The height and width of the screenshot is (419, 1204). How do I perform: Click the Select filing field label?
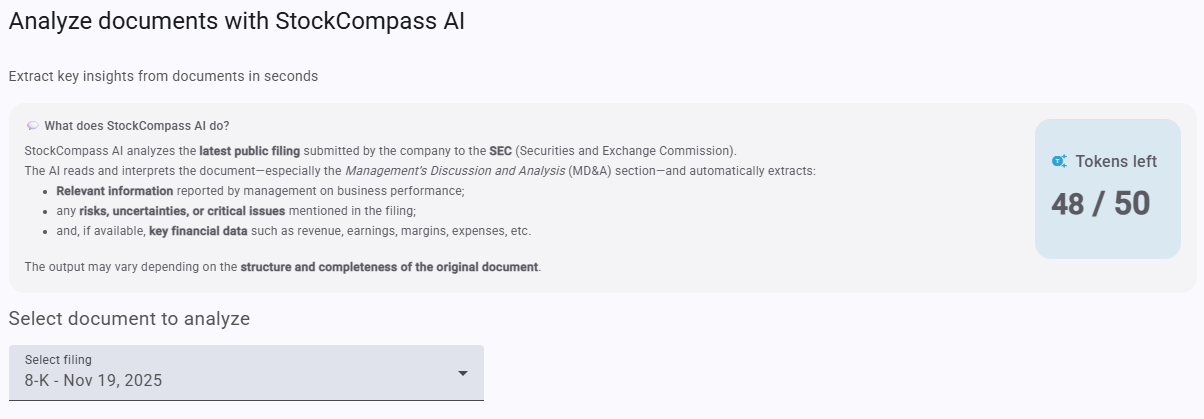58,359
